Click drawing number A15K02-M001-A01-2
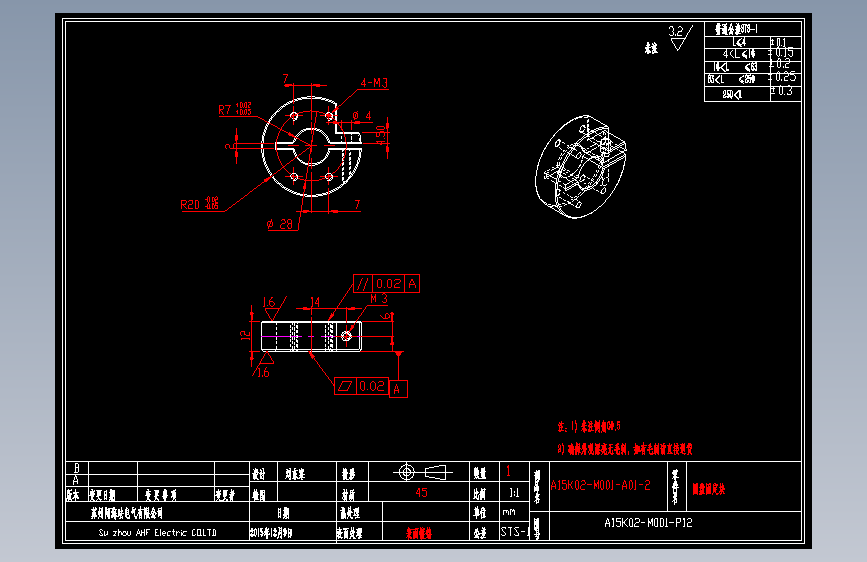Screen dimensions: 867x562 coord(600,486)
